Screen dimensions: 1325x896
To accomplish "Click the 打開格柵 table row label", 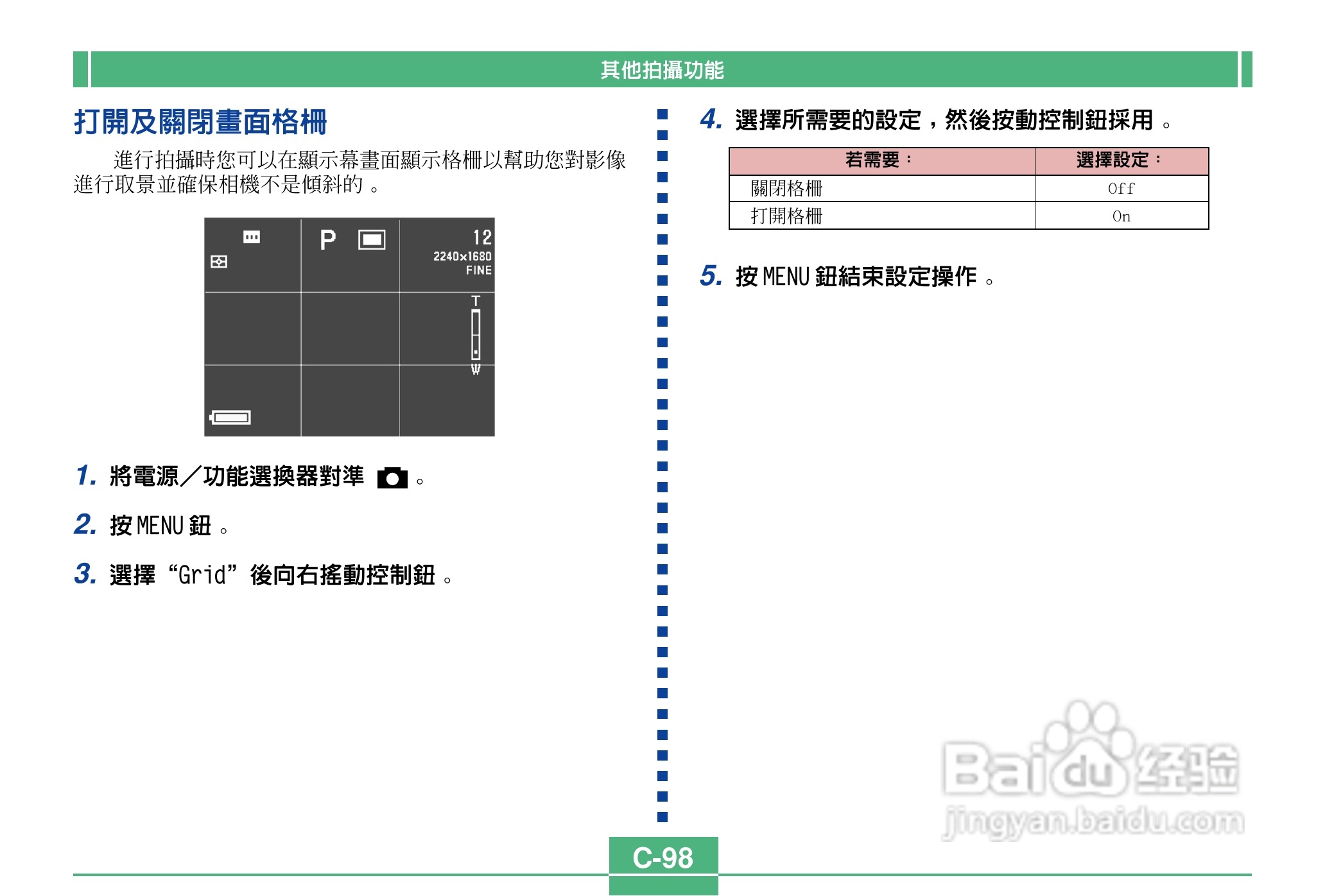I will 786,216.
